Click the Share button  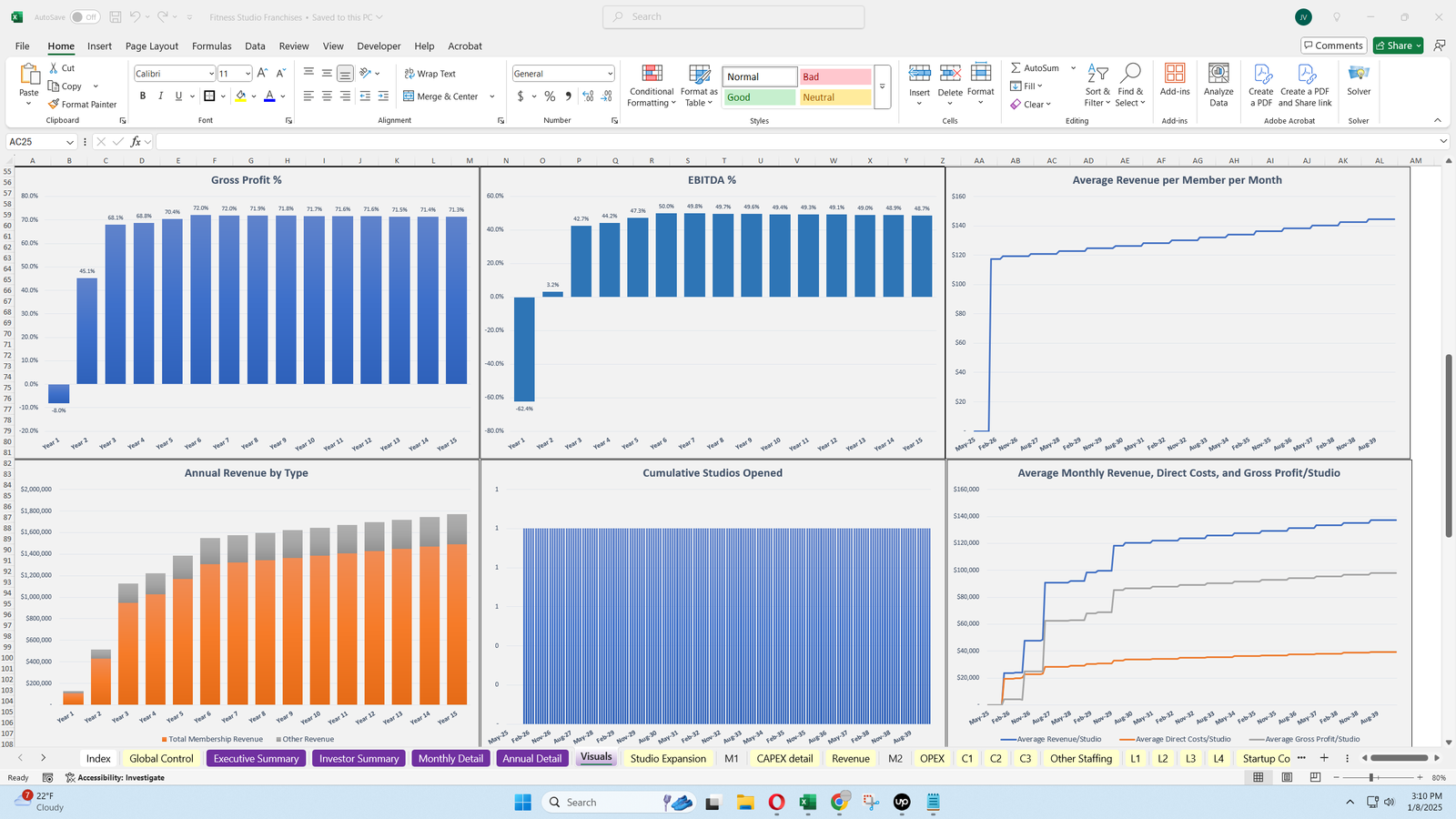(1398, 45)
